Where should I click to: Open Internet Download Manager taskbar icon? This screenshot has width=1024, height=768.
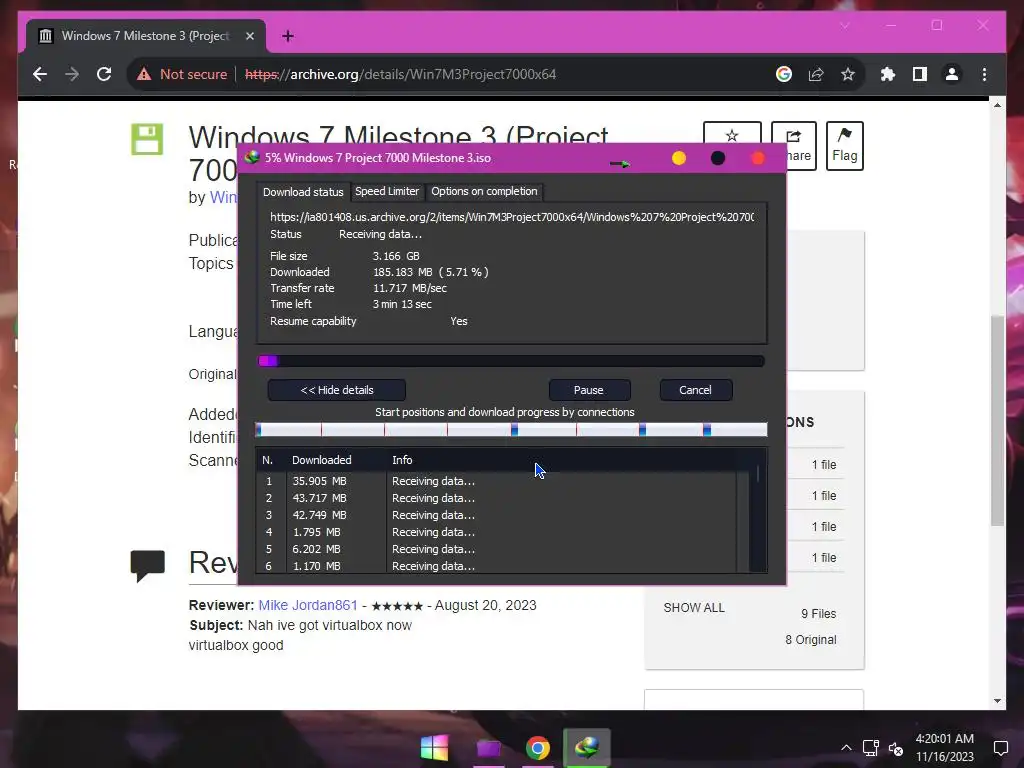tap(586, 747)
